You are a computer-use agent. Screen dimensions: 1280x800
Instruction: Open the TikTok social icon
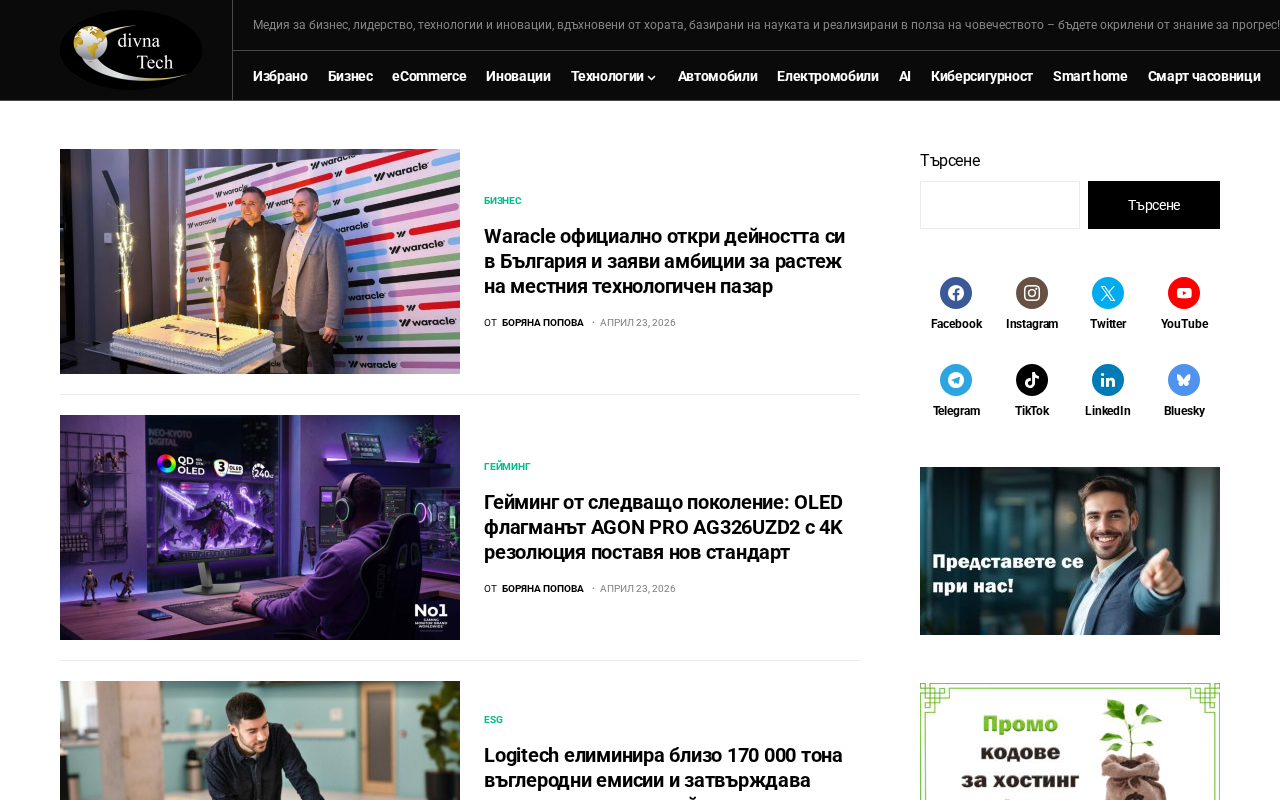pos(1032,380)
